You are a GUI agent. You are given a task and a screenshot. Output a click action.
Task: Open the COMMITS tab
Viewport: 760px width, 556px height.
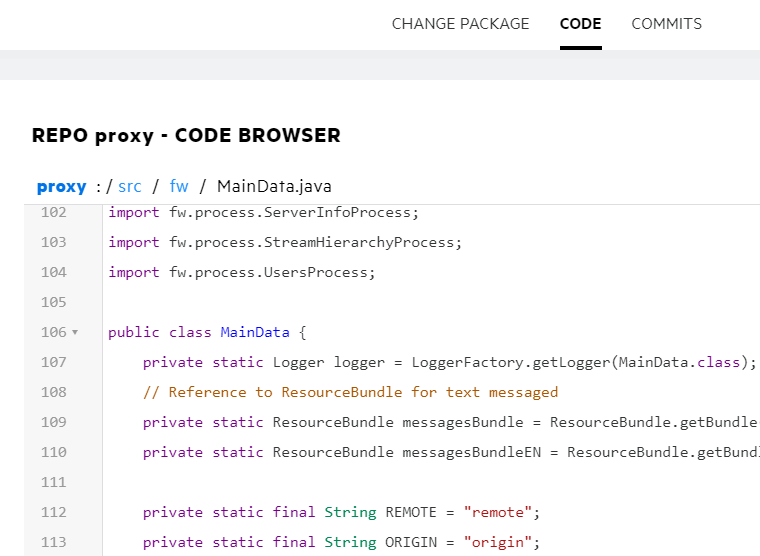666,24
